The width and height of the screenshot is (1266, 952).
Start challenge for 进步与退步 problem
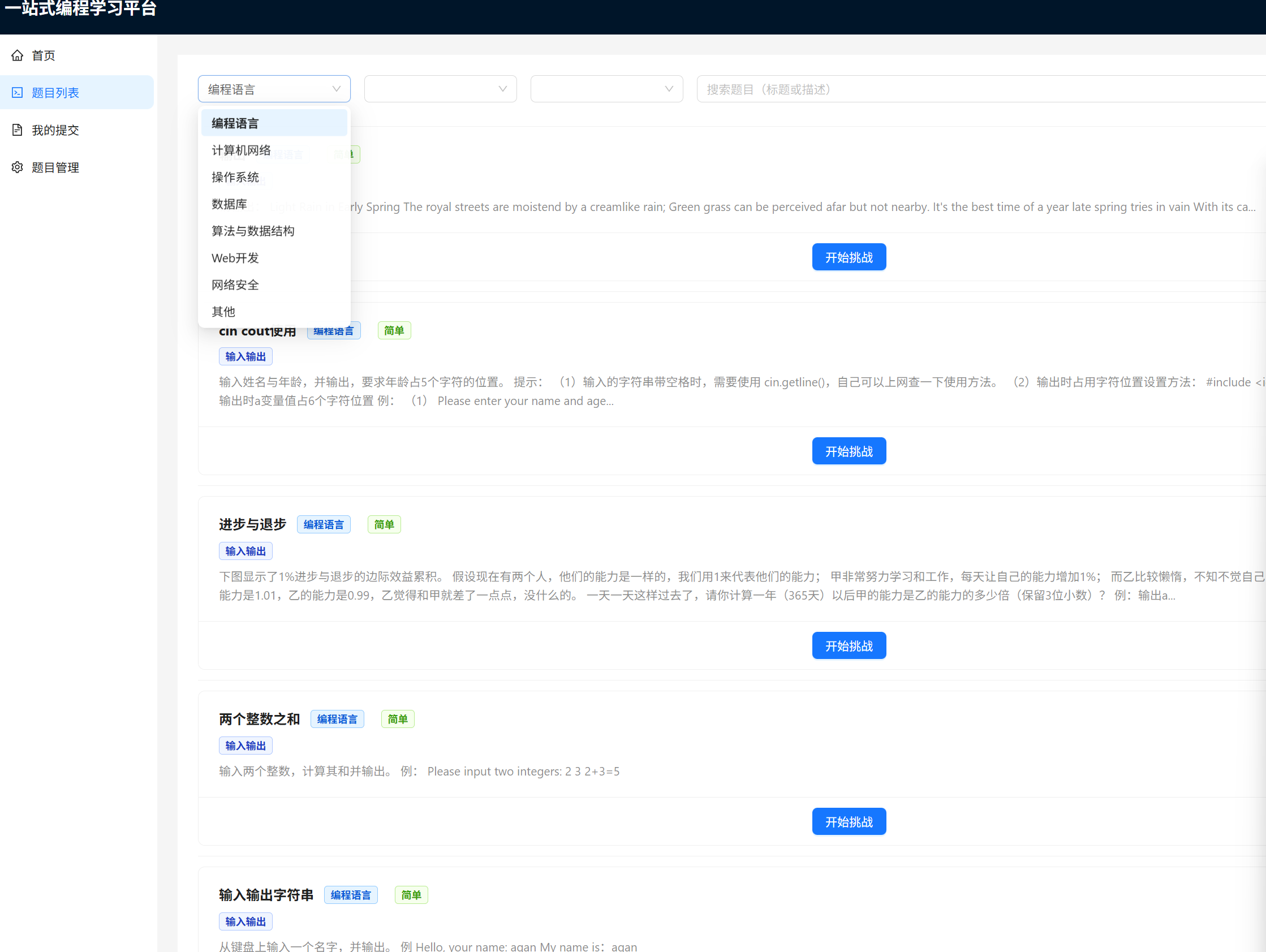848,646
